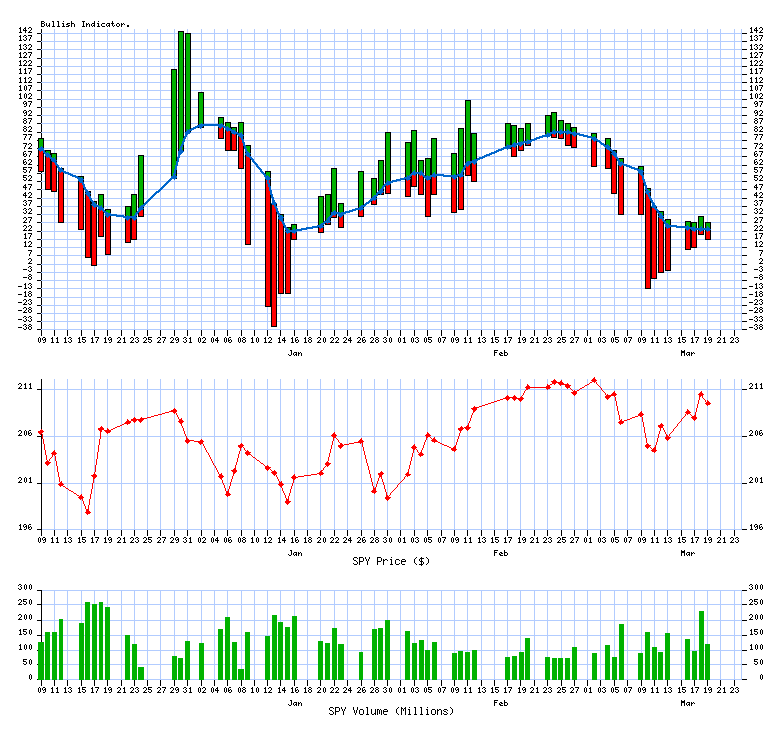Select the last SPY price point in March

click(x=708, y=403)
